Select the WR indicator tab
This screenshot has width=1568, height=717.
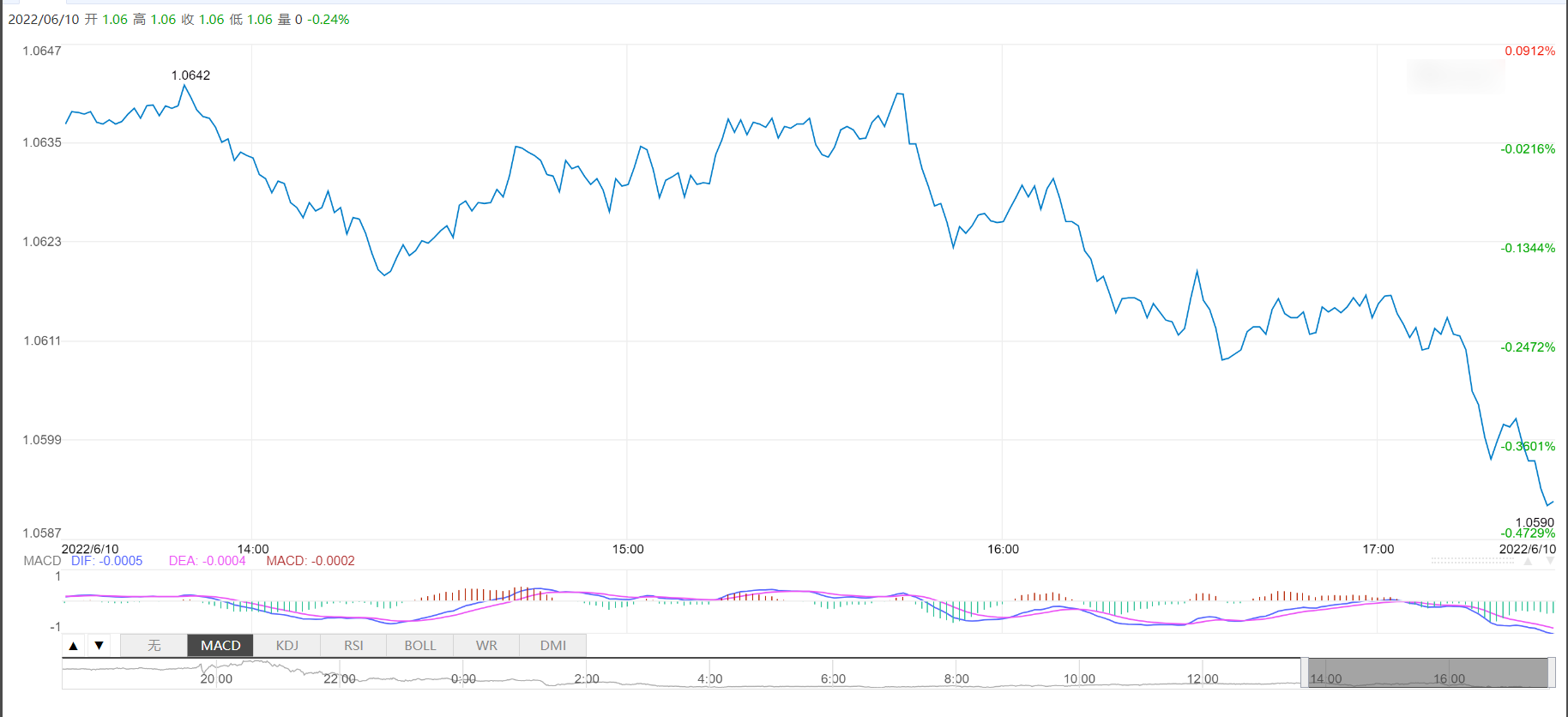[486, 646]
